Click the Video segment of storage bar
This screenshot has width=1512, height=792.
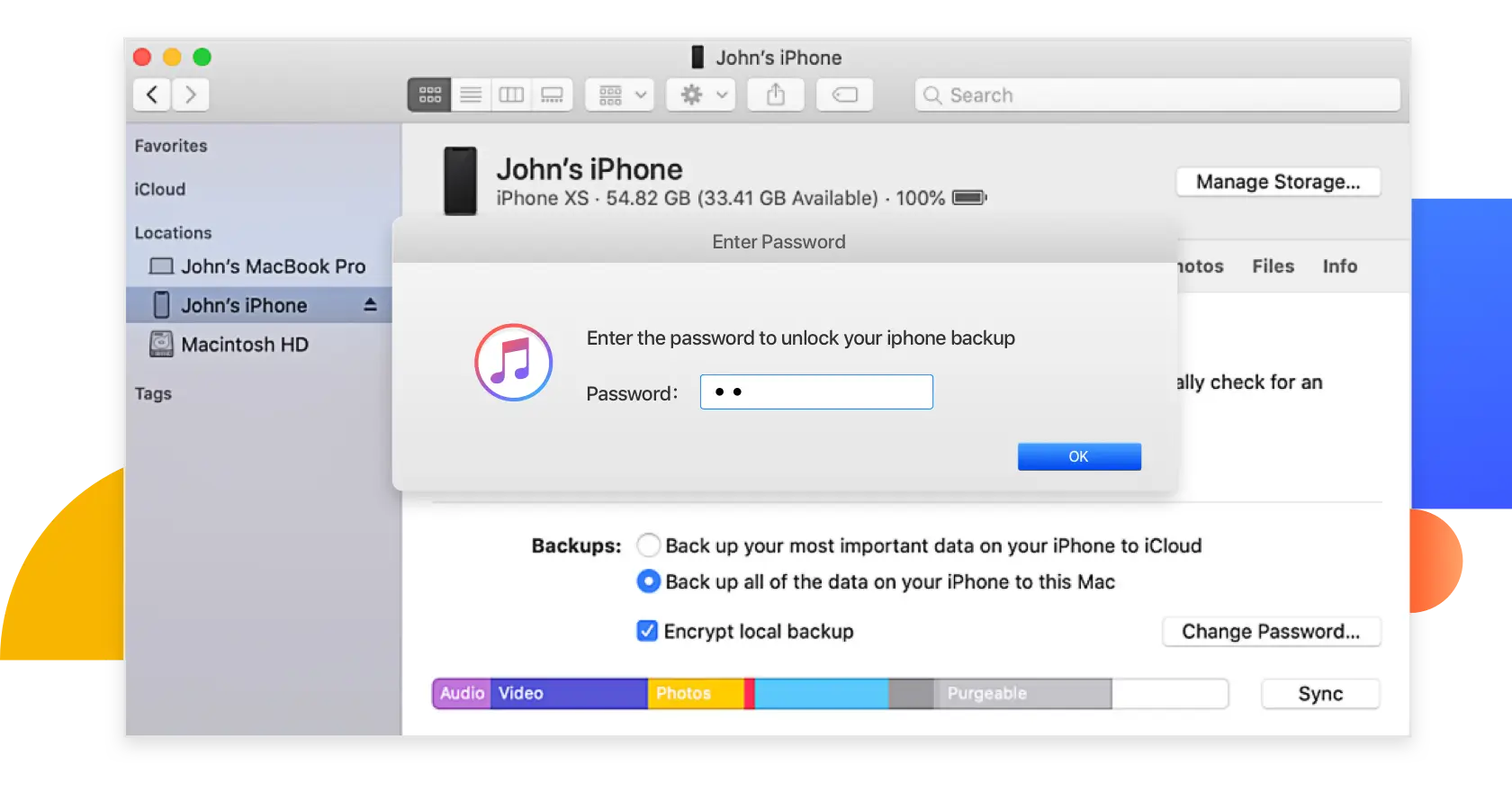tap(569, 694)
